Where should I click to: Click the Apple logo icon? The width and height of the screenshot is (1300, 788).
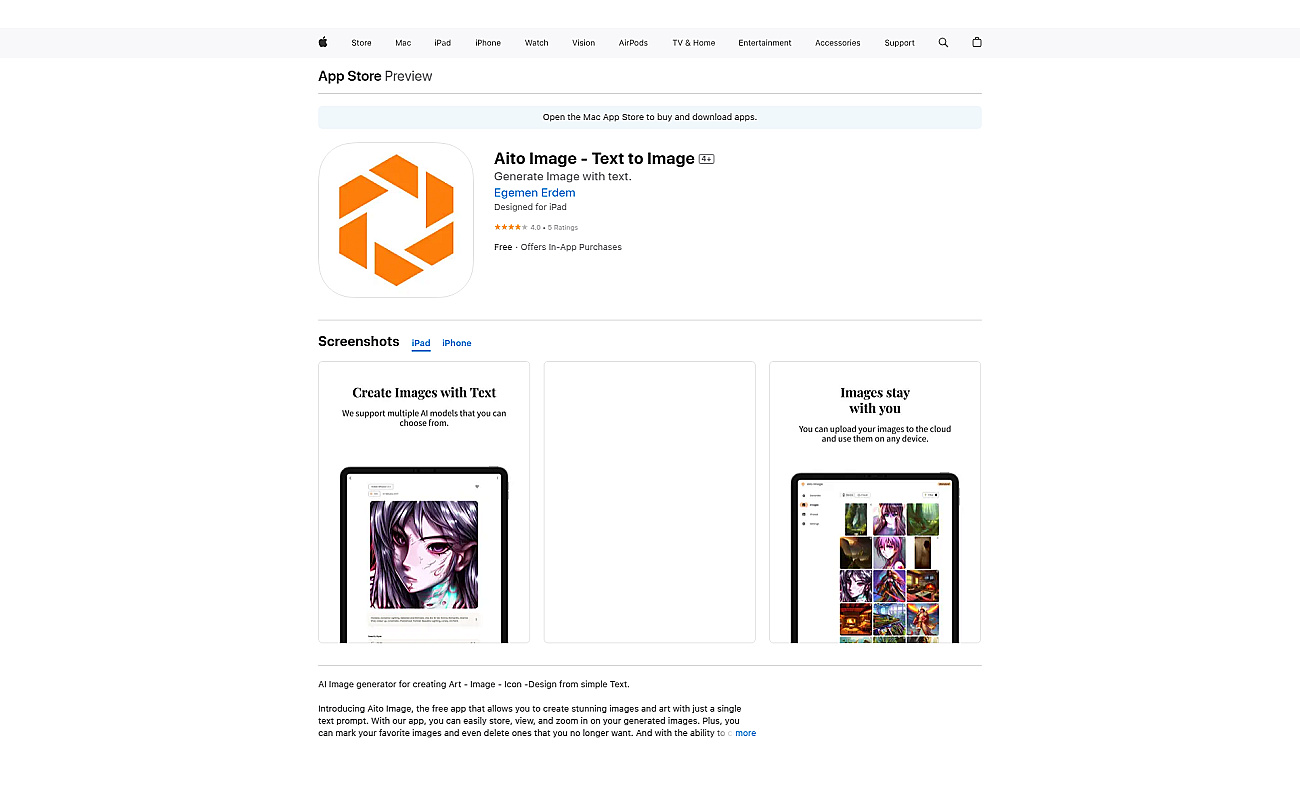[x=323, y=42]
